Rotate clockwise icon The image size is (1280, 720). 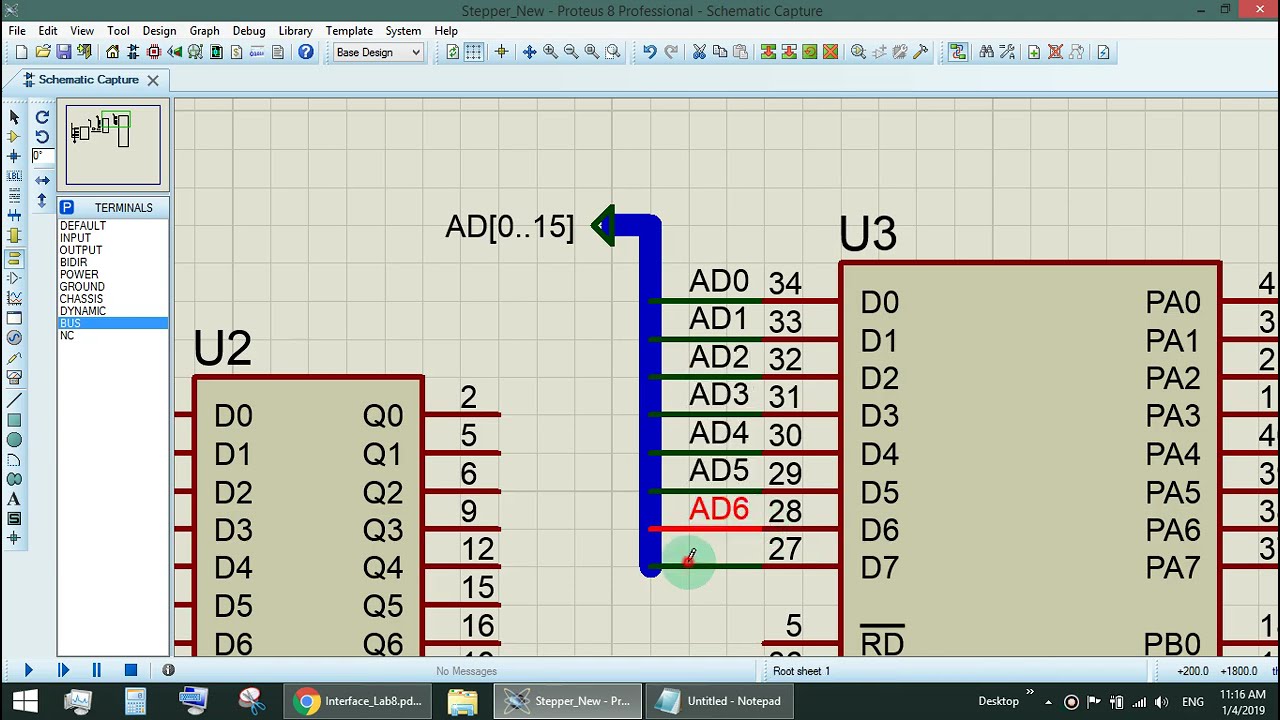click(42, 117)
